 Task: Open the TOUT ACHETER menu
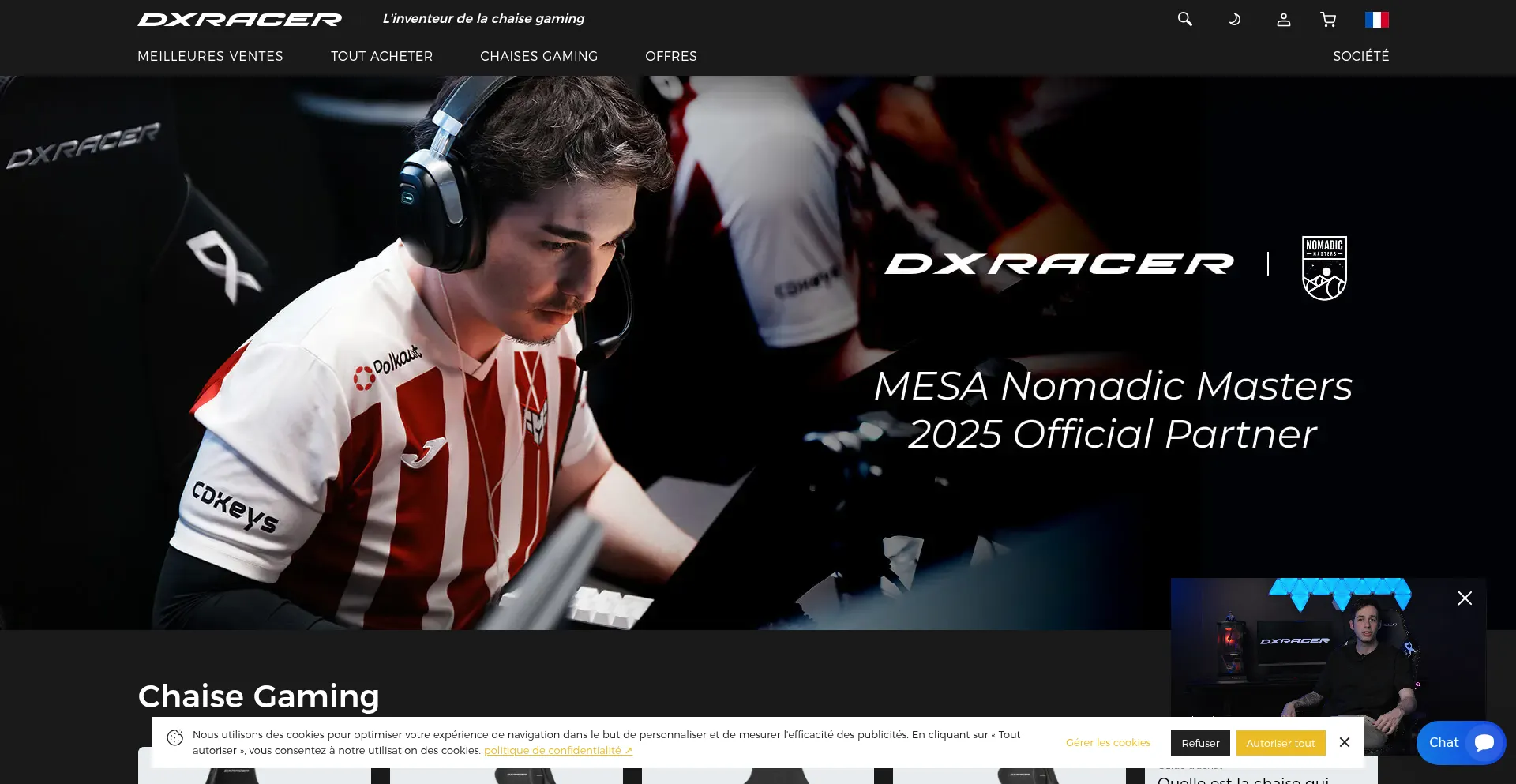381,56
